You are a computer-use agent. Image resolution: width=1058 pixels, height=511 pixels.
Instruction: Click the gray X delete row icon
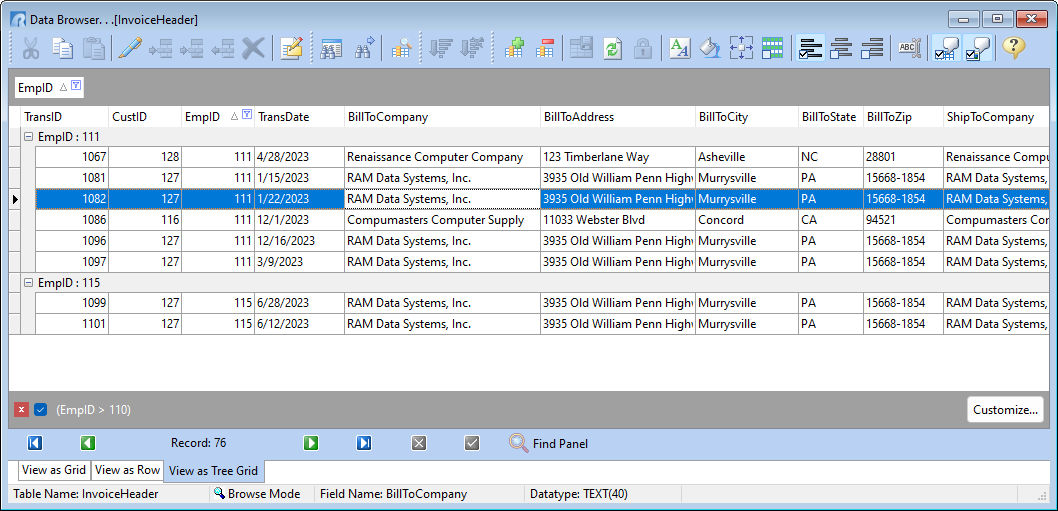(x=253, y=49)
